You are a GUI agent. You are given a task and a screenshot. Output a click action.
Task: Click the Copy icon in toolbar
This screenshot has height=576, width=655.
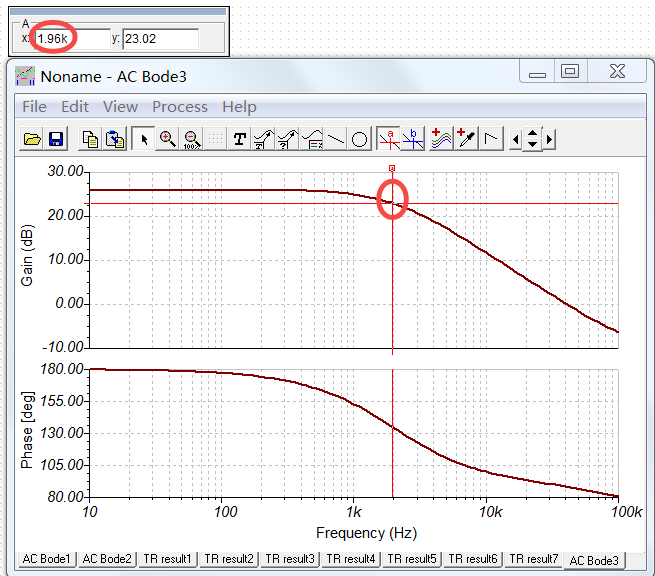click(90, 139)
